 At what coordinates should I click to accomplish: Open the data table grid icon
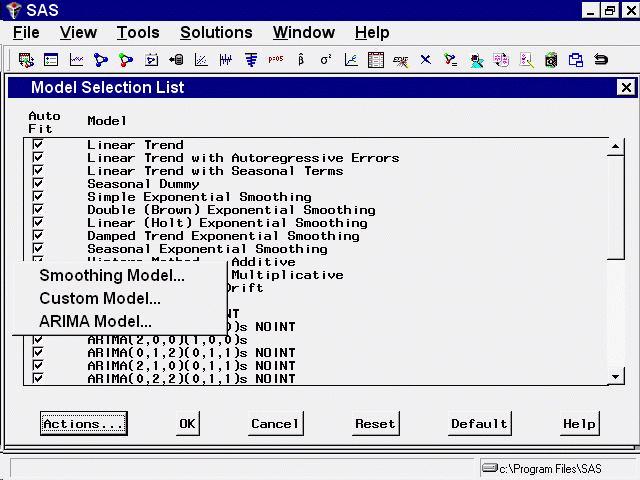376,60
